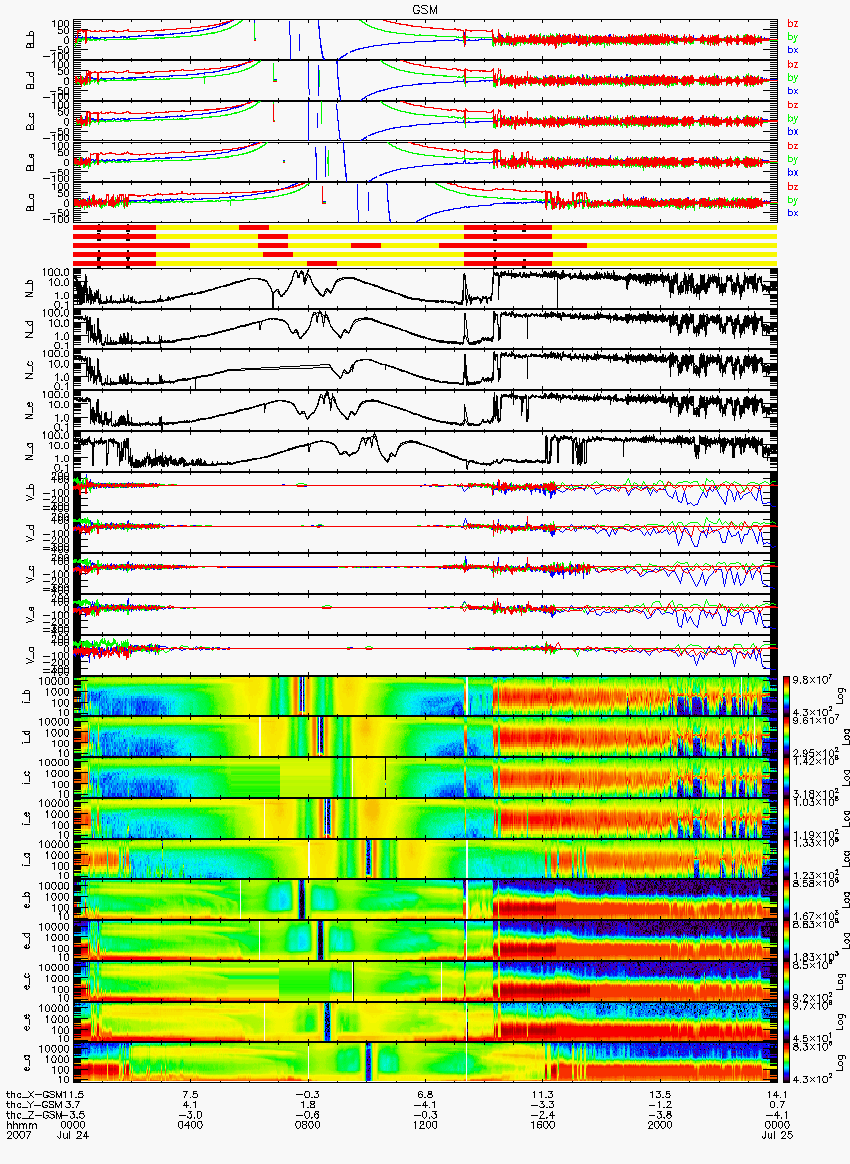Click the bx legend beside B_a panel
Image resolution: width=850 pixels, height=1164 pixels.
793,213
